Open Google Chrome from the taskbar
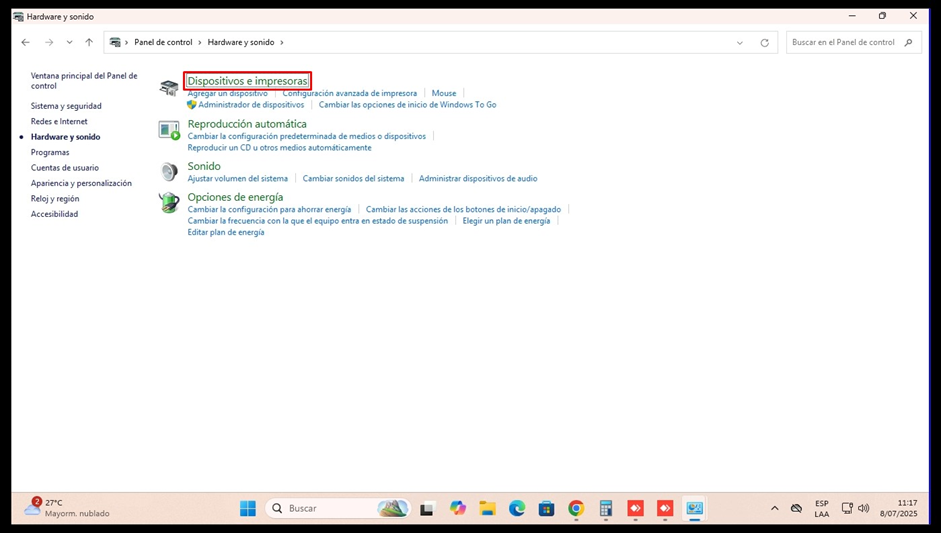The height and width of the screenshot is (533, 941). (x=576, y=508)
